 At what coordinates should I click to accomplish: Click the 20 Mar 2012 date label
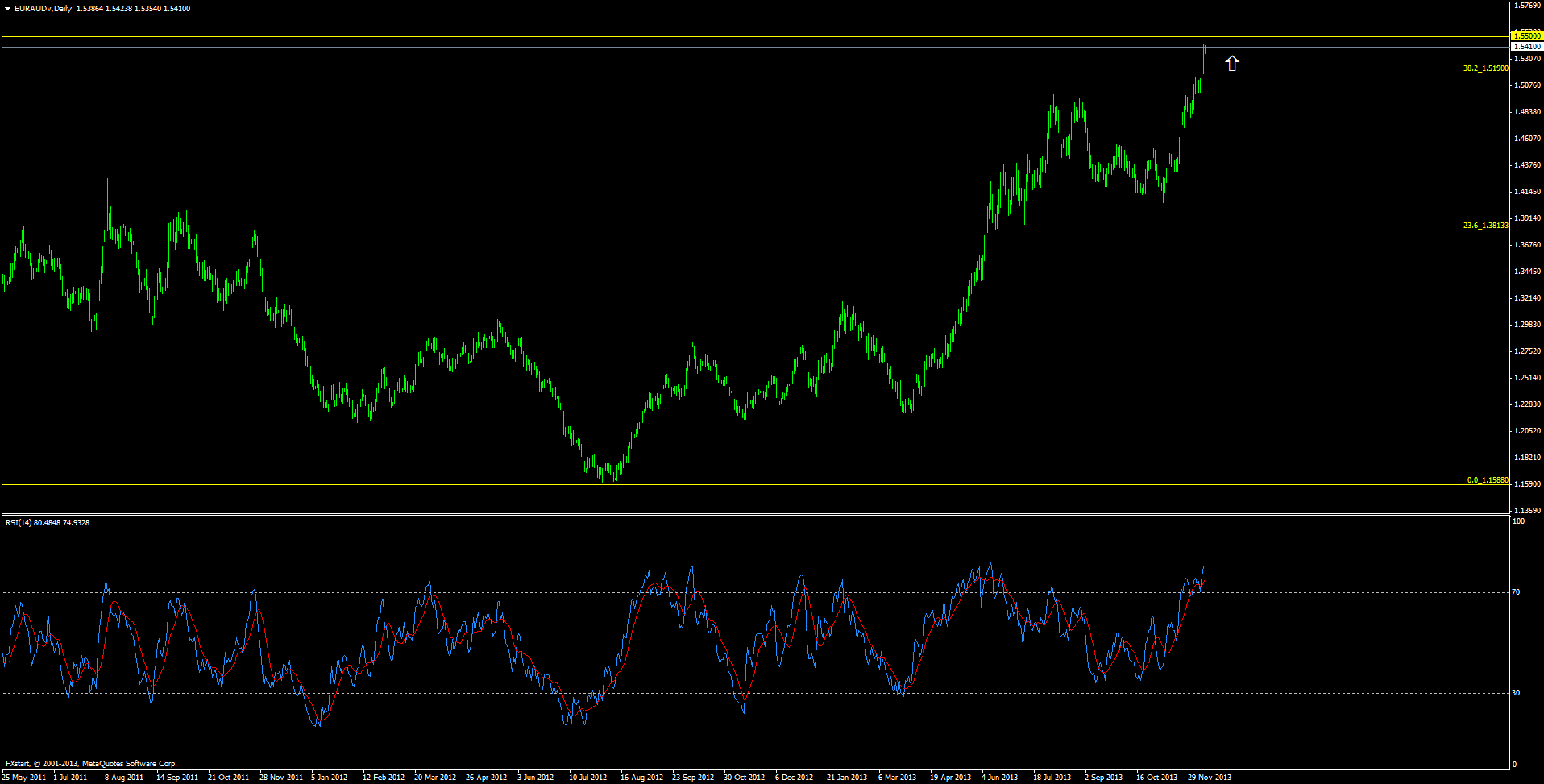pyautogui.click(x=435, y=778)
